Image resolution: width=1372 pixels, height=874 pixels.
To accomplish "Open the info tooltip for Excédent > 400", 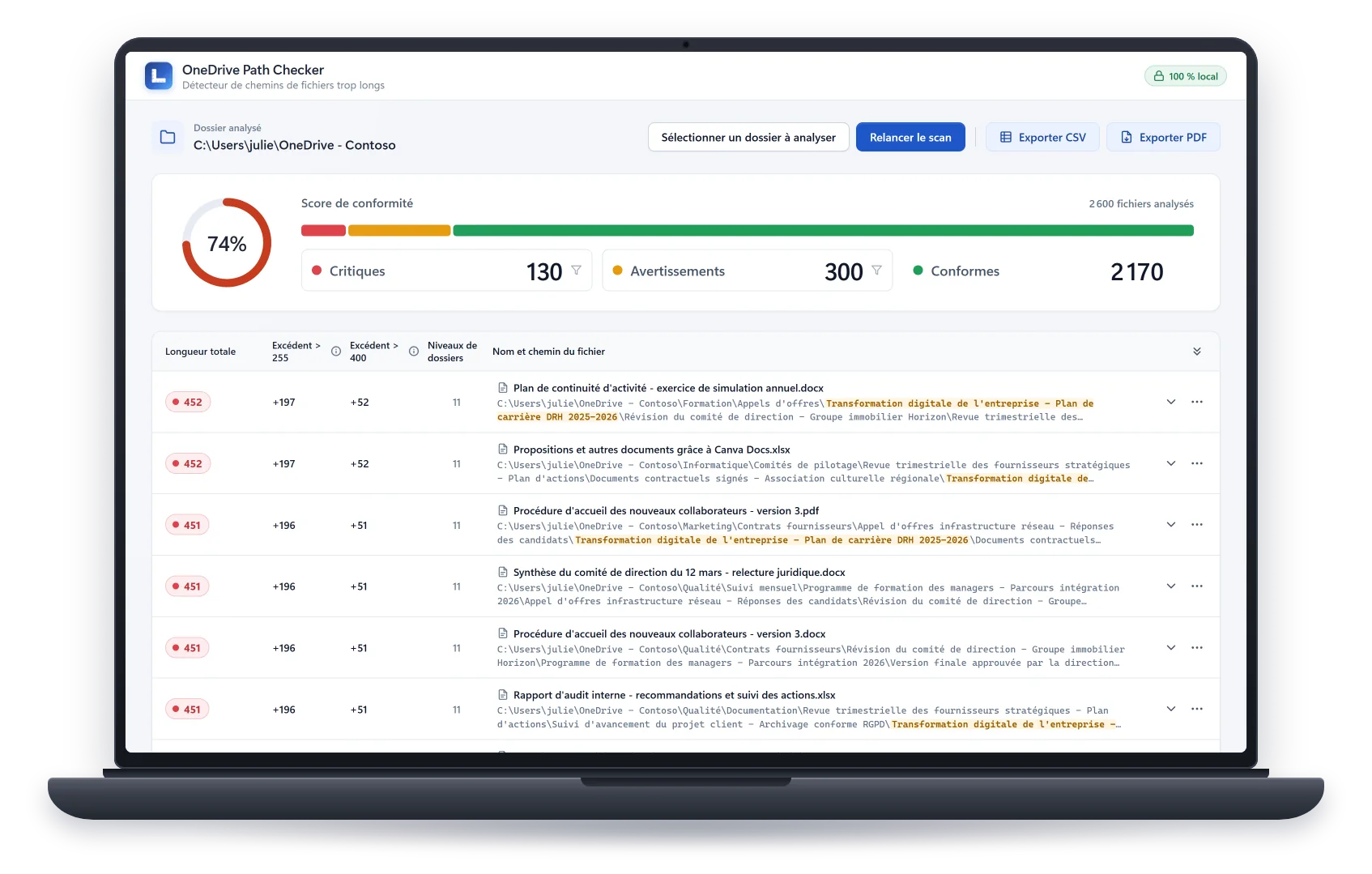I will tap(414, 352).
